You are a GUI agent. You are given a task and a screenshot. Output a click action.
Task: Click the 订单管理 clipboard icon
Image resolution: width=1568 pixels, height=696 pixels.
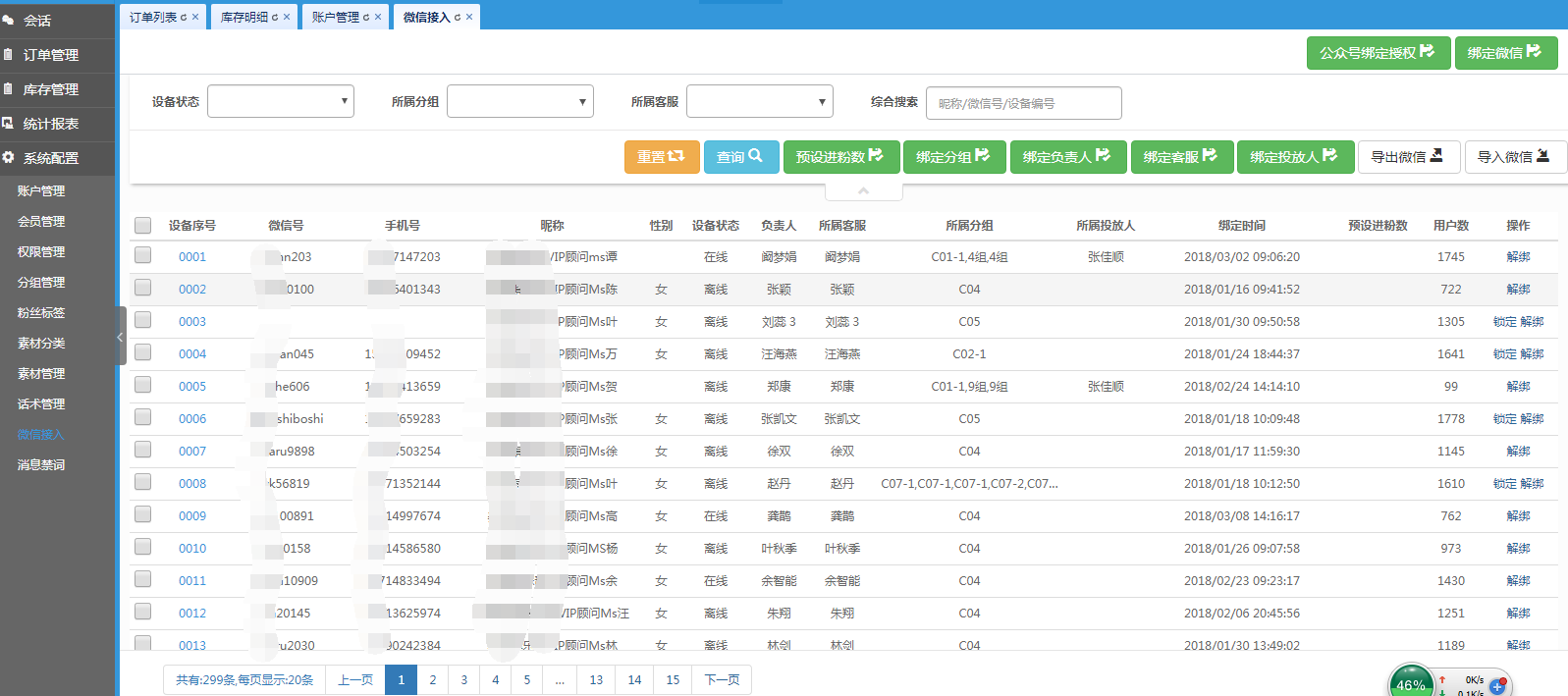tap(8, 55)
